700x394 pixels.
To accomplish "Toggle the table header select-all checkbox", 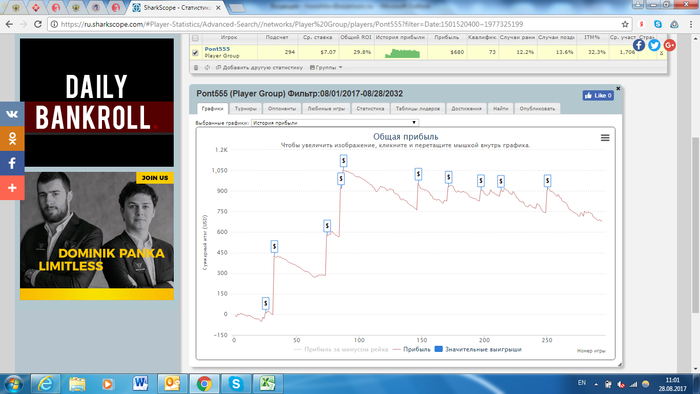I will point(195,37).
